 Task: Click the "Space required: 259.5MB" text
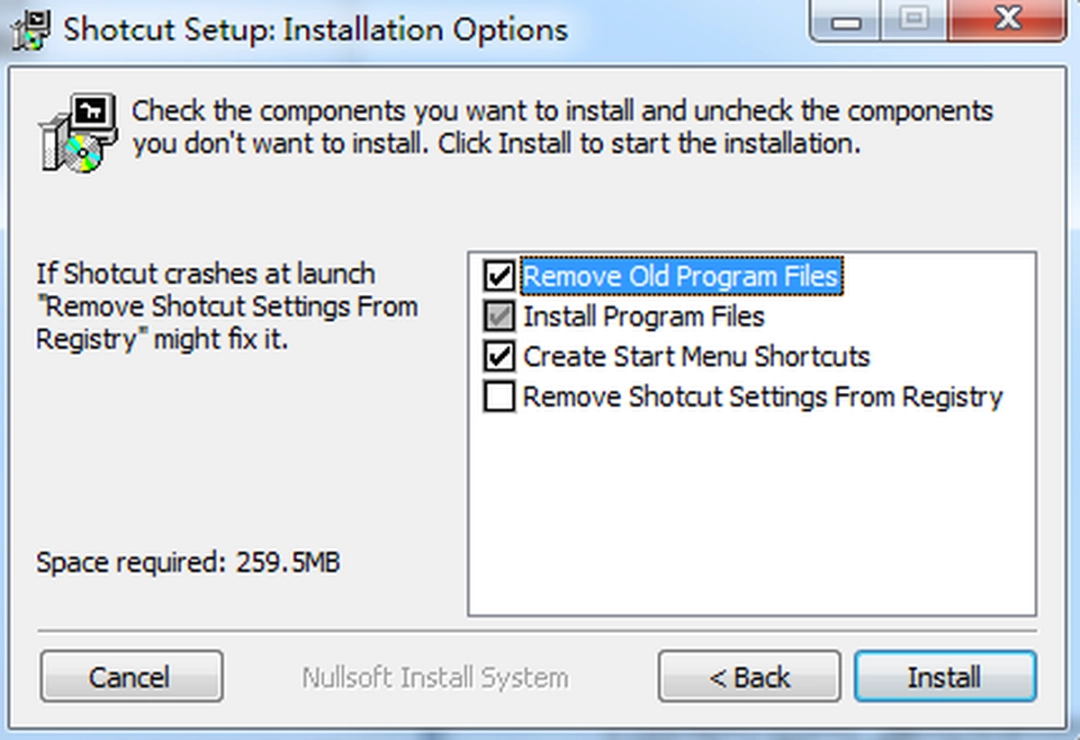188,562
